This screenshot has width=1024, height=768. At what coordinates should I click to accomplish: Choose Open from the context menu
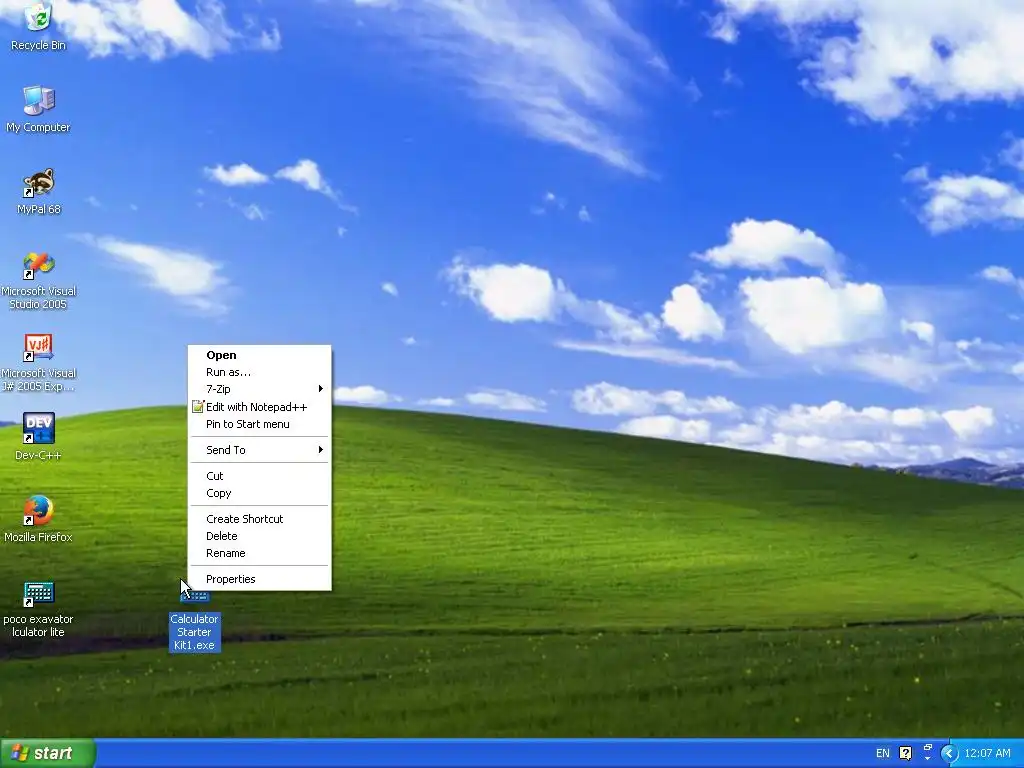259,355
